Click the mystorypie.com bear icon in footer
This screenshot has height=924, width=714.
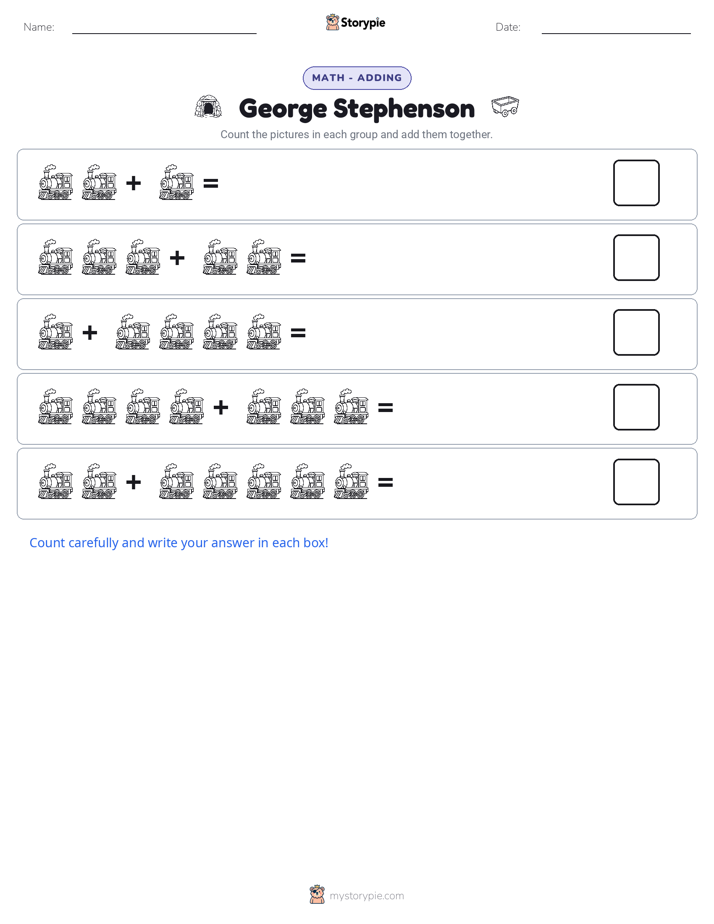pos(317,895)
